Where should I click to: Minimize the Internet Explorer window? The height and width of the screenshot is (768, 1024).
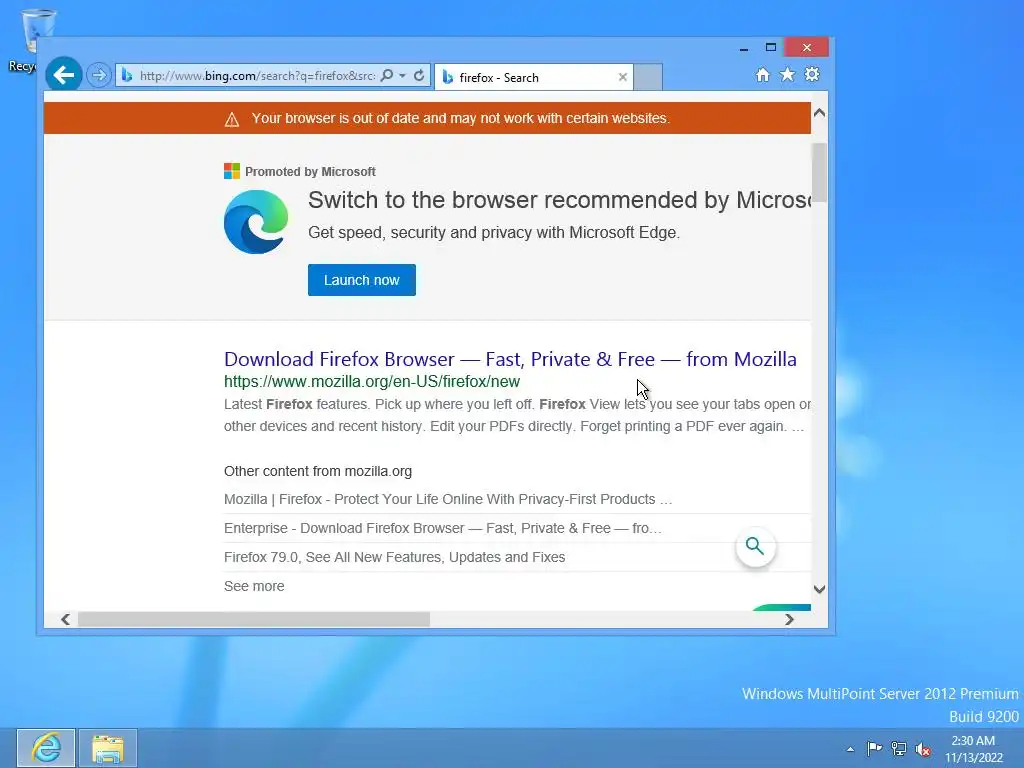(x=744, y=48)
